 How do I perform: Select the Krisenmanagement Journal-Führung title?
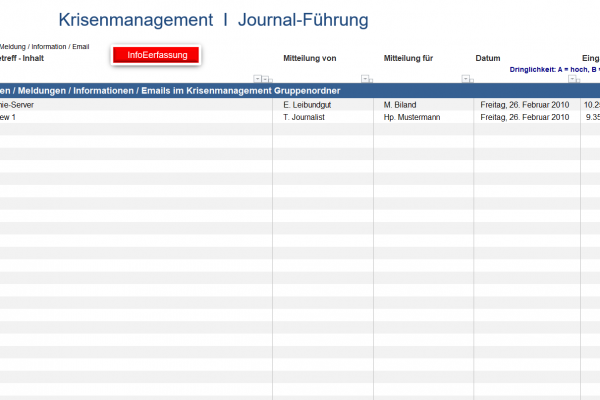[x=213, y=20]
